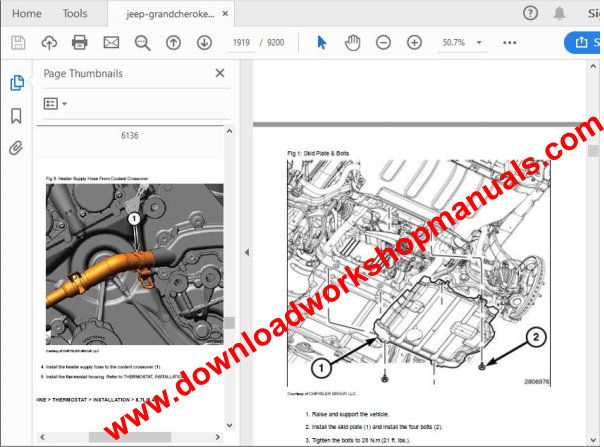This screenshot has height=447, width=604.
Task: Click the 'Raise and support the vehicle' step
Action: pyautogui.click(x=347, y=414)
